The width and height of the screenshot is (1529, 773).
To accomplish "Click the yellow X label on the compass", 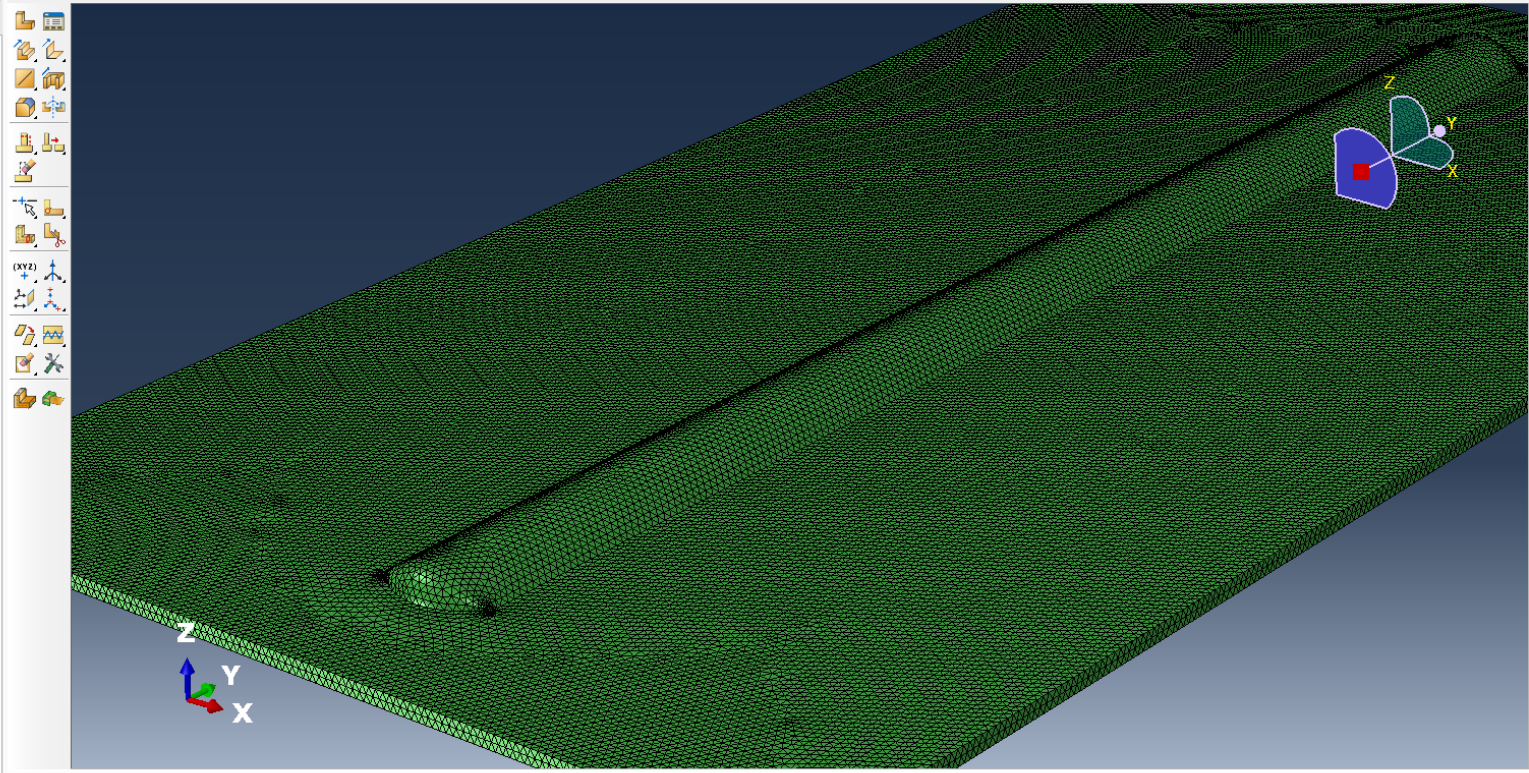I will point(1452,172).
